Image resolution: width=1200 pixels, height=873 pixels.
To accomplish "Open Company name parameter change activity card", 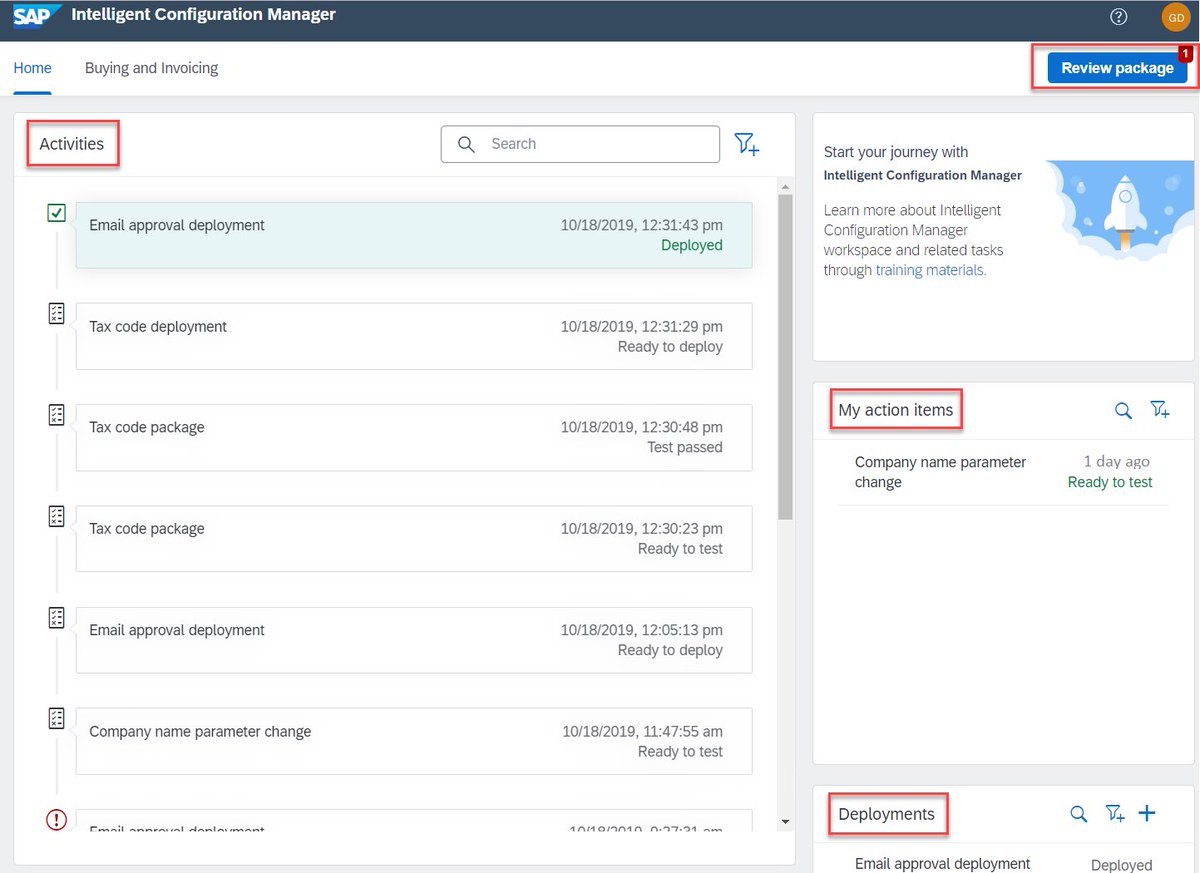I will (414, 741).
